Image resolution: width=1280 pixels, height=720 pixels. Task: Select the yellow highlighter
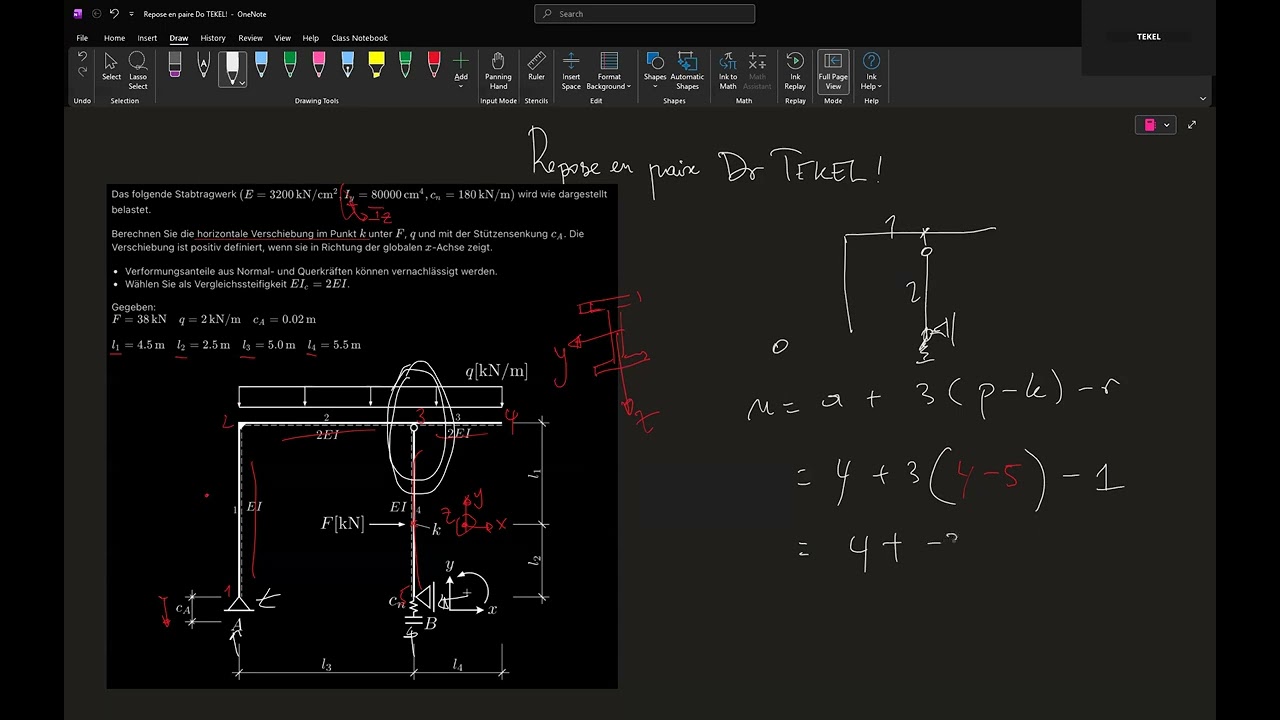tap(376, 66)
